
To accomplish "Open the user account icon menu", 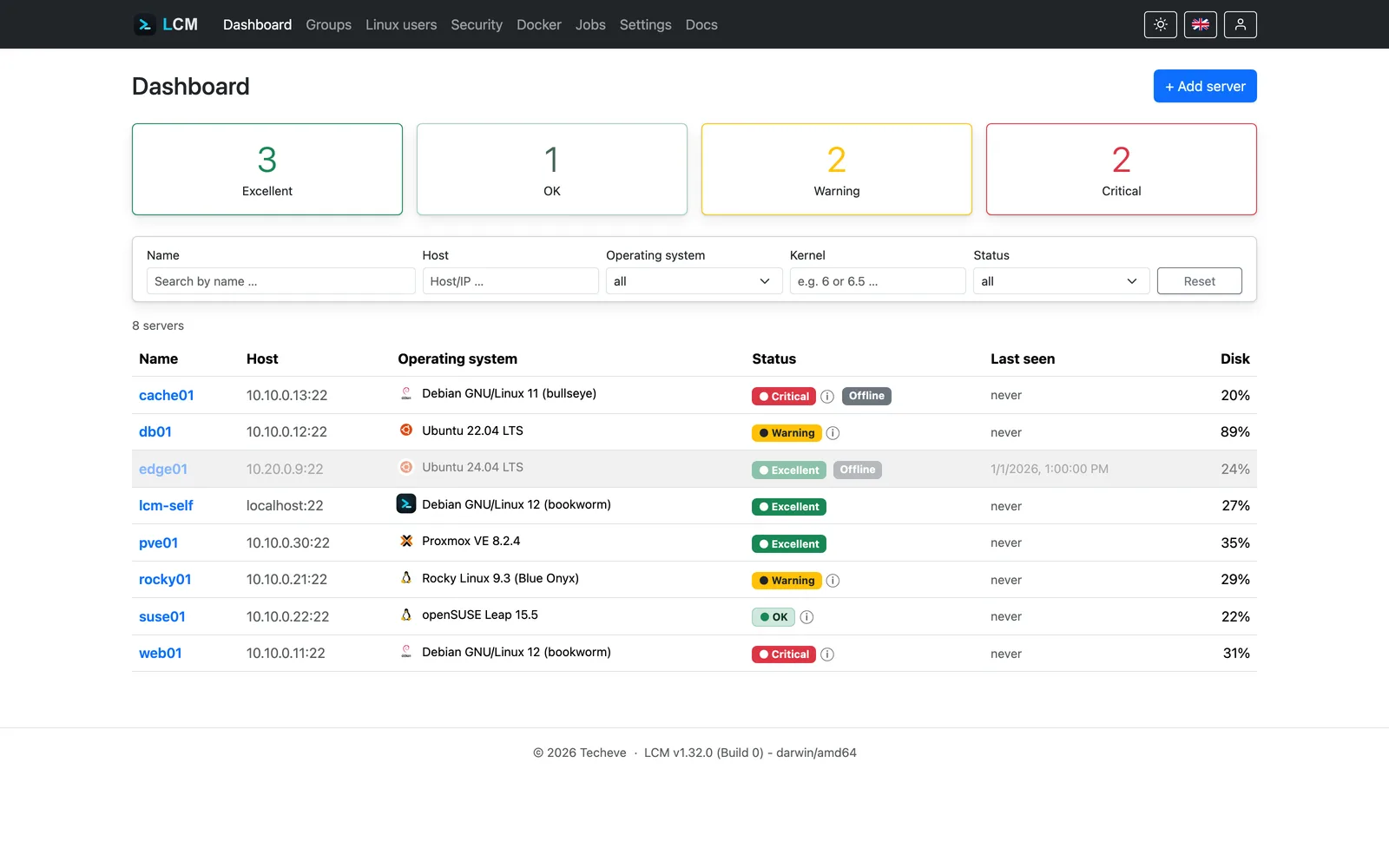I will (1241, 24).
